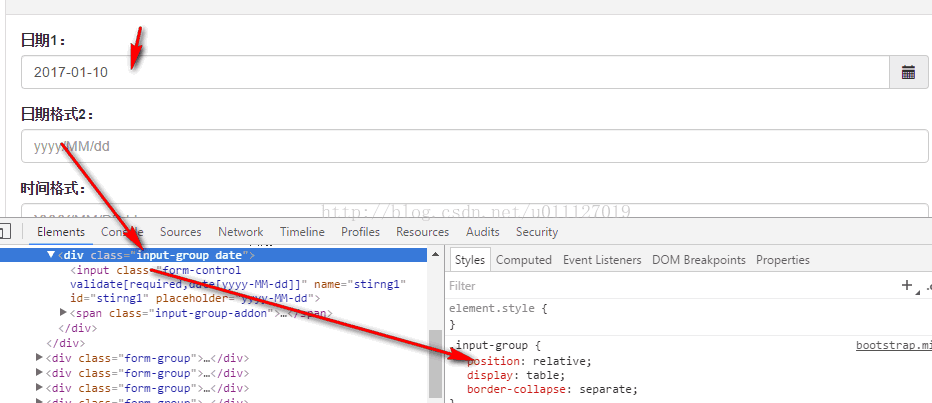This screenshot has height=403, width=932.
Task: Open the calendar picker for 日期1
Action: 908,73
